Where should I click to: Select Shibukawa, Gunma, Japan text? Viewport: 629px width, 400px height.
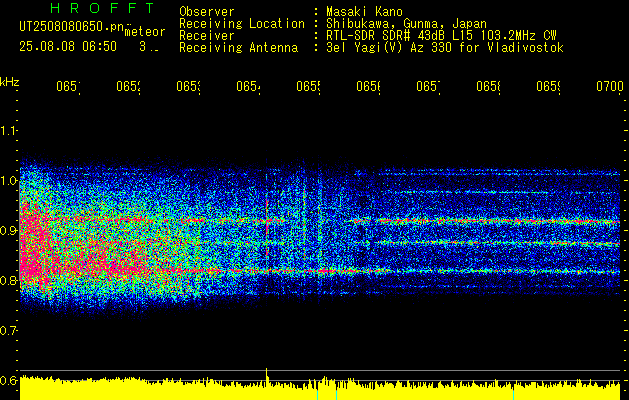406,24
